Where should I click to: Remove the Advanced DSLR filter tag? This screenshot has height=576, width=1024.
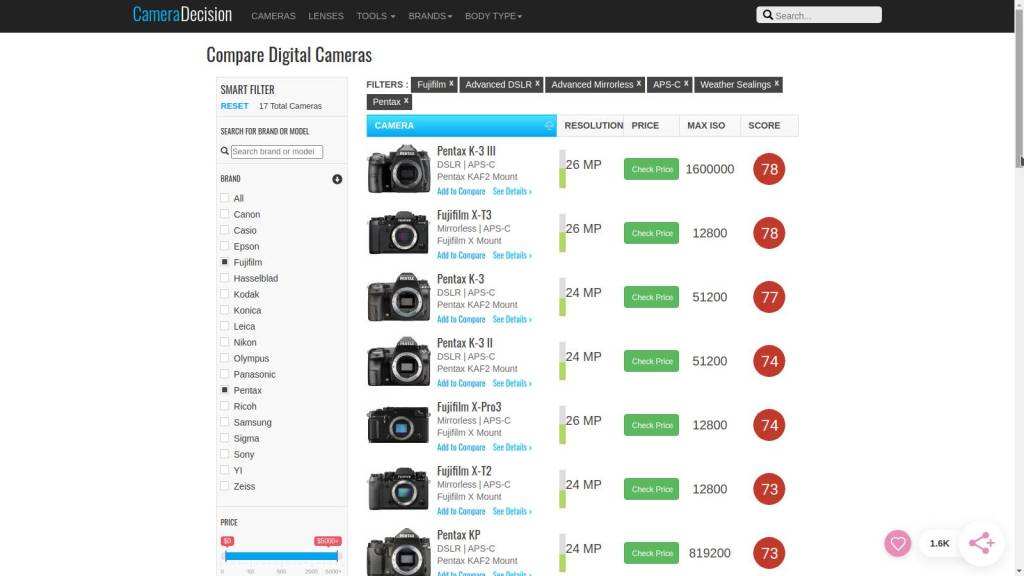537,84
